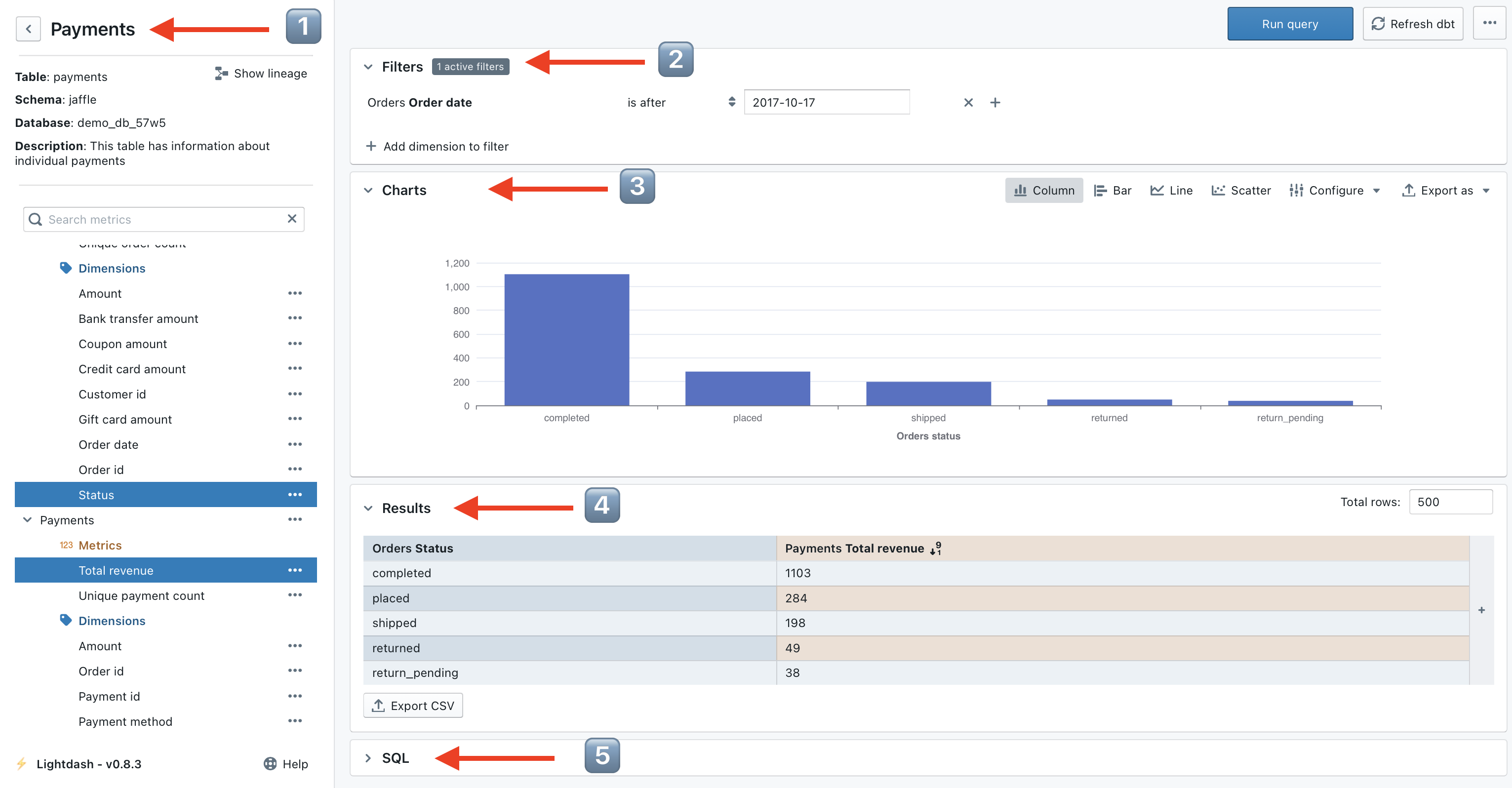Click the Help icon
This screenshot has height=788, width=1512.
[270, 763]
